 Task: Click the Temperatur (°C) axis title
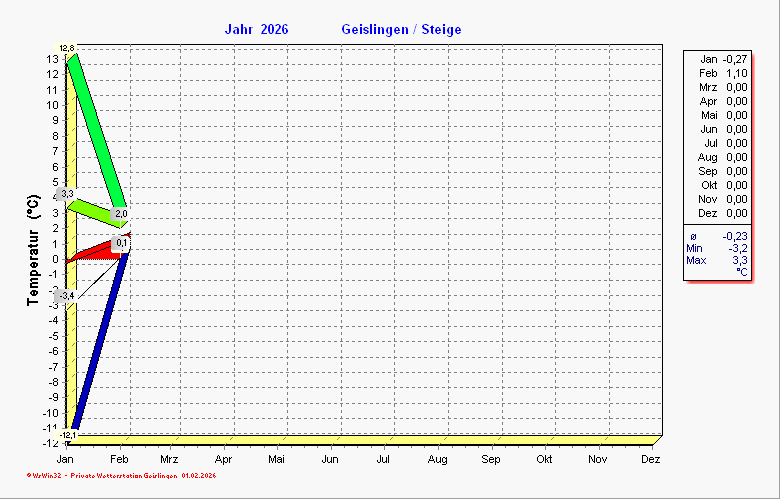click(32, 251)
